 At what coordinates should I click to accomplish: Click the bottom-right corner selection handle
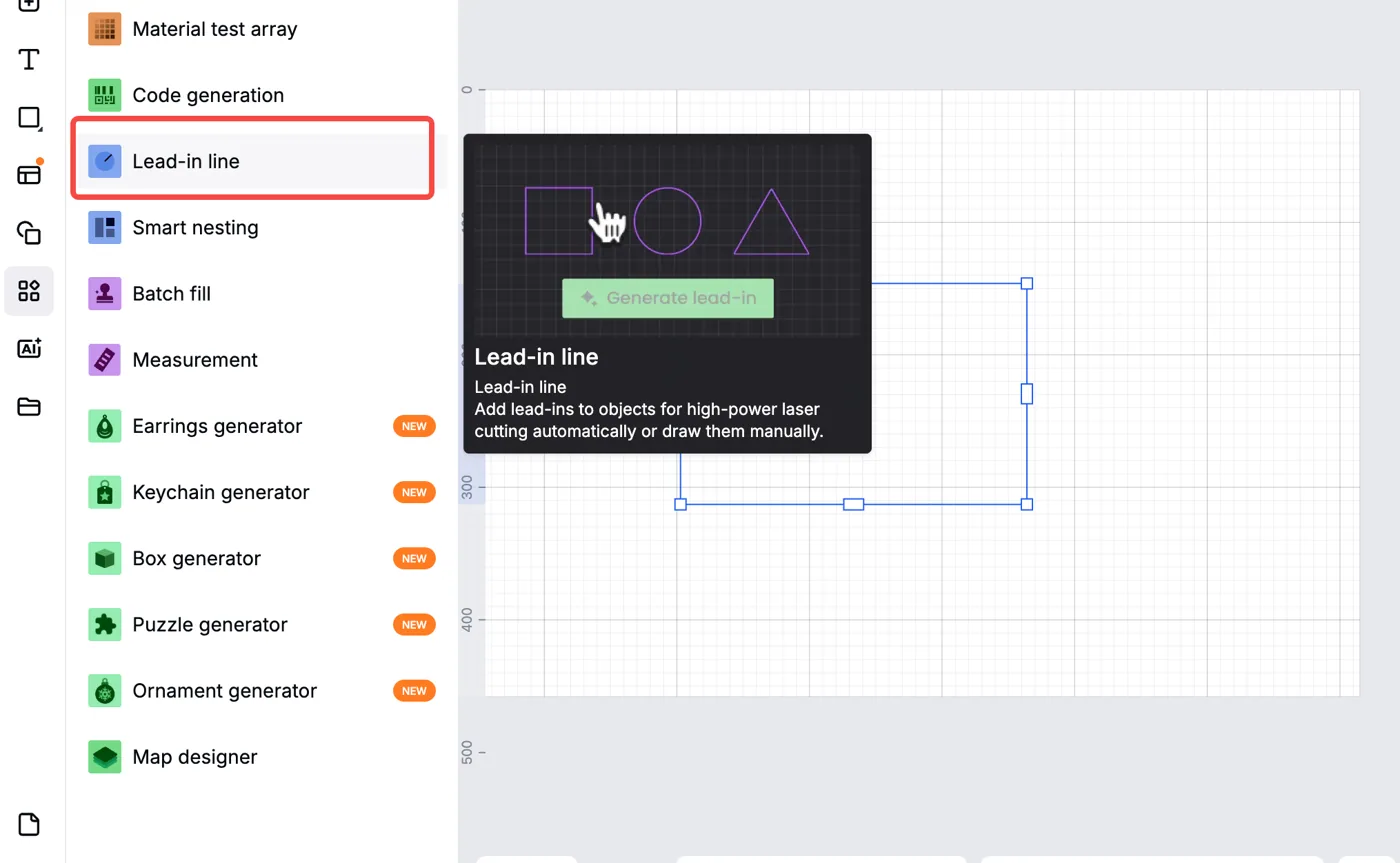1027,504
